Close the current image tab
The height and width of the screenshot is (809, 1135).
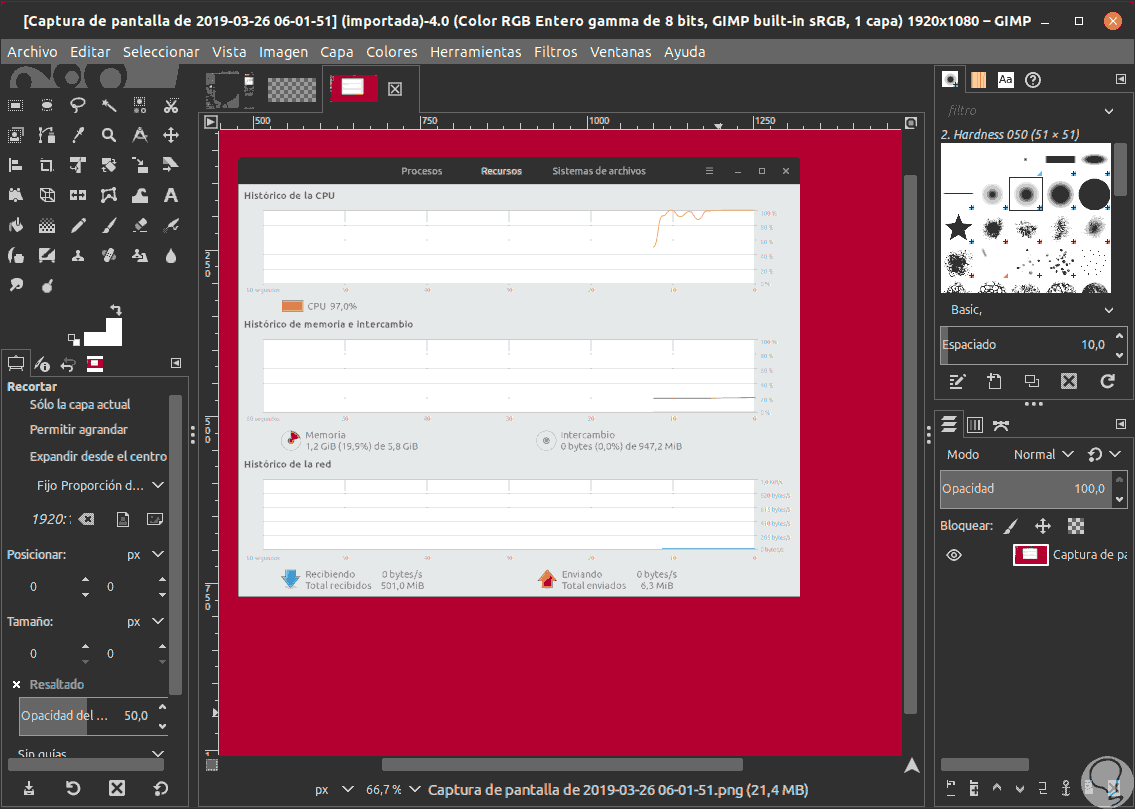pyautogui.click(x=394, y=89)
